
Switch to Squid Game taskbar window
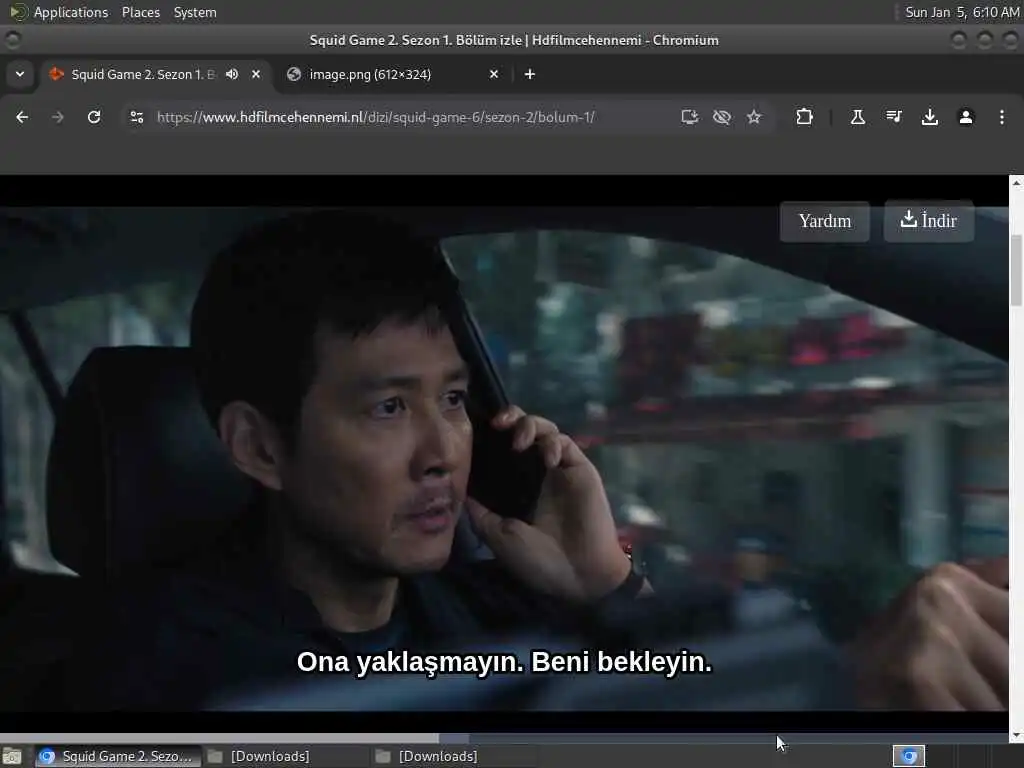click(118, 756)
